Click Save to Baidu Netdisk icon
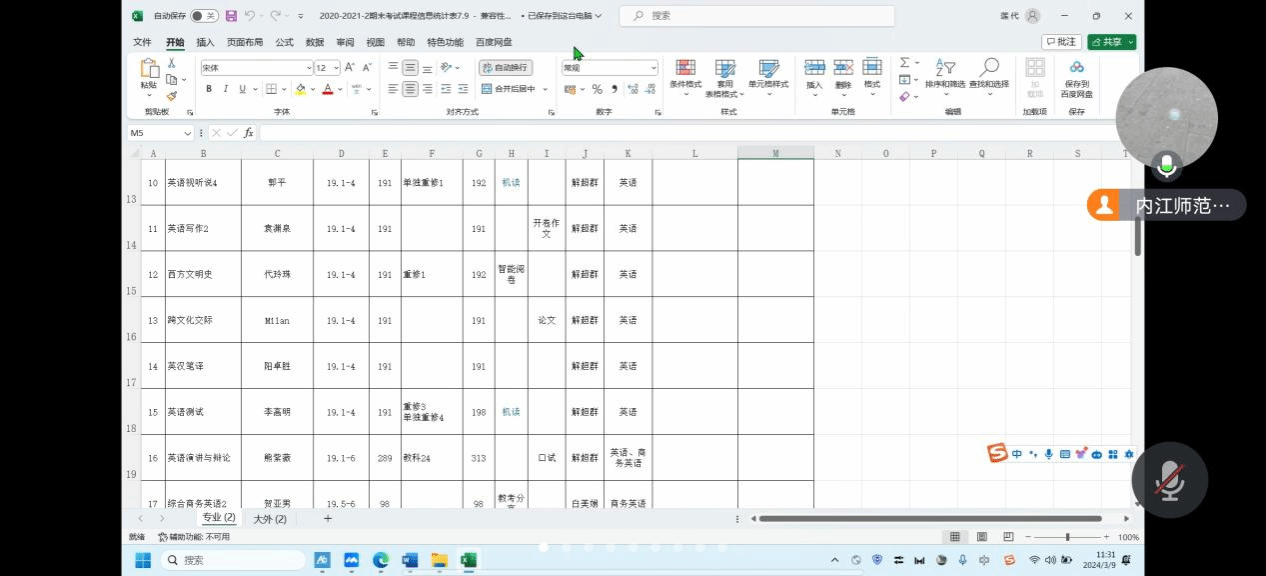Image resolution: width=1266 pixels, height=576 pixels. pos(1076,68)
